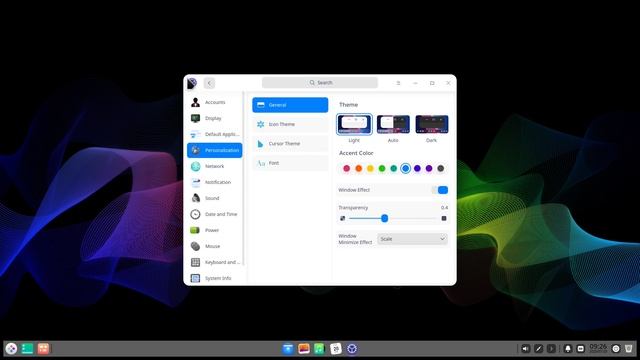Pick the selected blue accent color

coord(405,168)
